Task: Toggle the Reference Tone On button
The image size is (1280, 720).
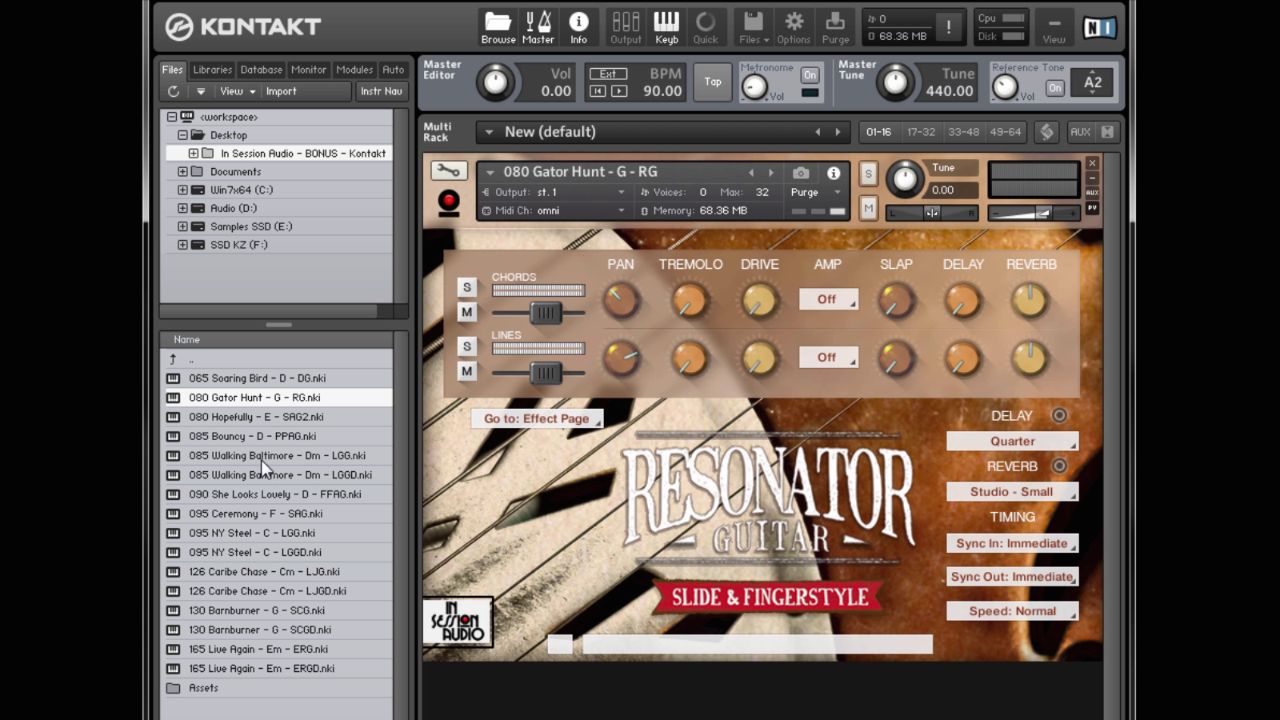Action: click(x=1055, y=88)
